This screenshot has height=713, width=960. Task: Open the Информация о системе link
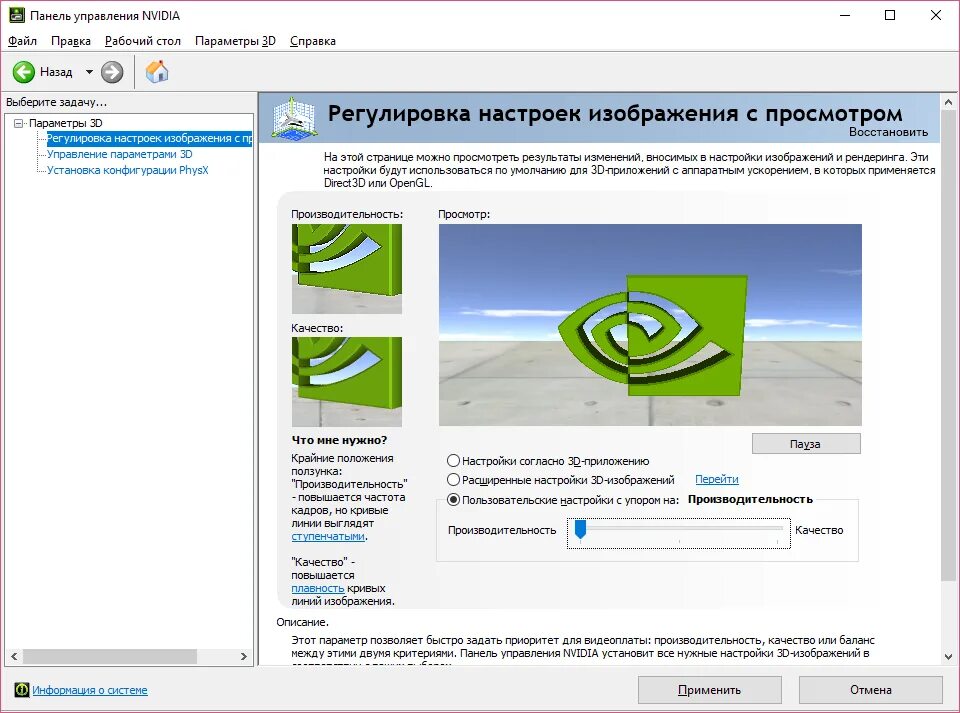(90, 690)
